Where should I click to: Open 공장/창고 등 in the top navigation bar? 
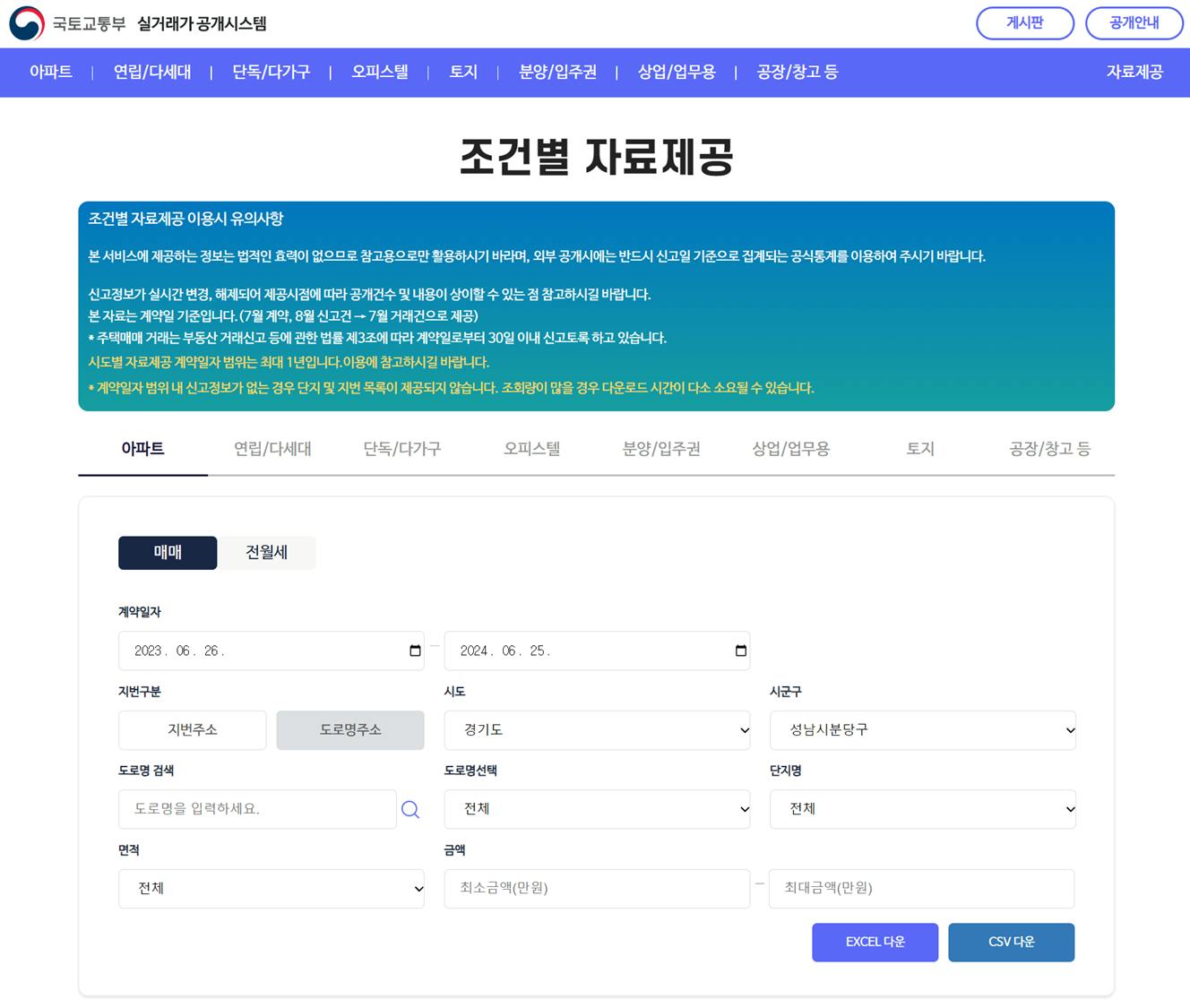pyautogui.click(x=798, y=73)
